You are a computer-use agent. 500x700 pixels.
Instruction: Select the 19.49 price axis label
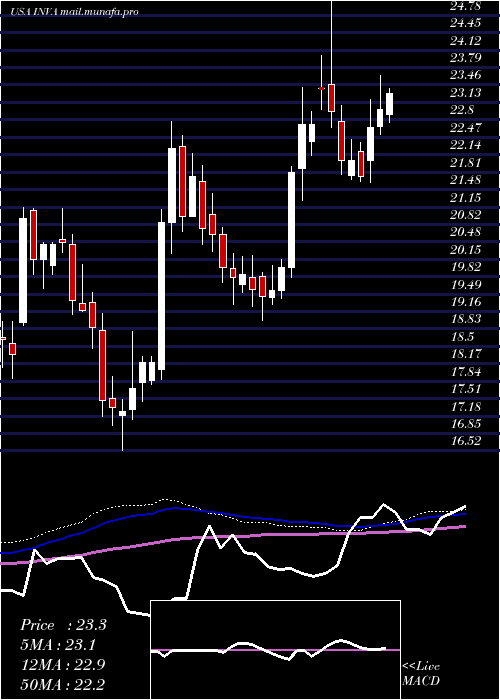coord(466,284)
